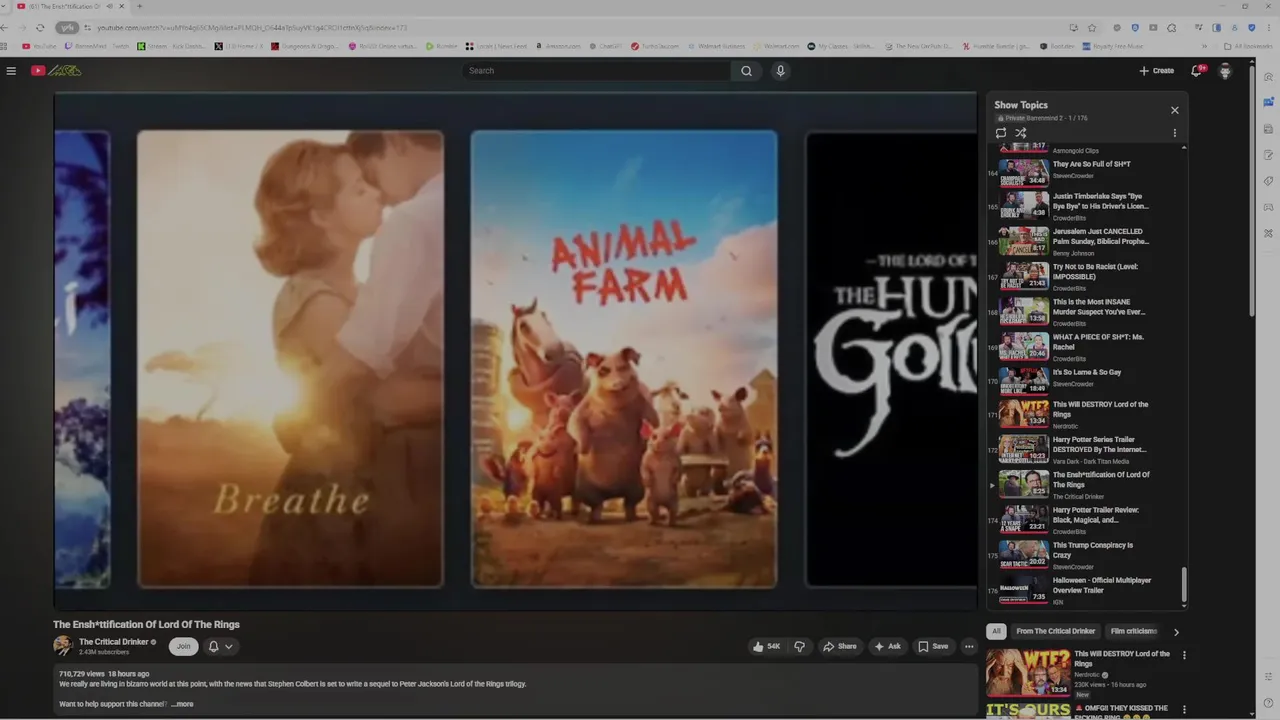Toggle playlist shuffle
The height and width of the screenshot is (720, 1280).
click(x=1021, y=133)
